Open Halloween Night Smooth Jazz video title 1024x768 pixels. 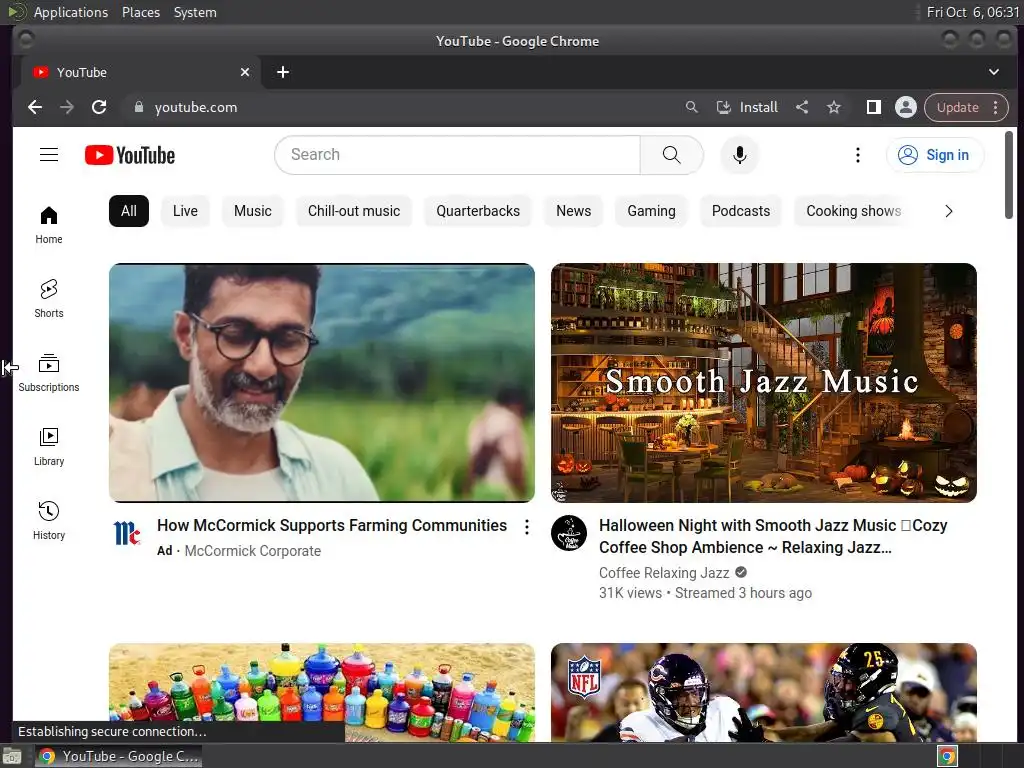click(773, 536)
